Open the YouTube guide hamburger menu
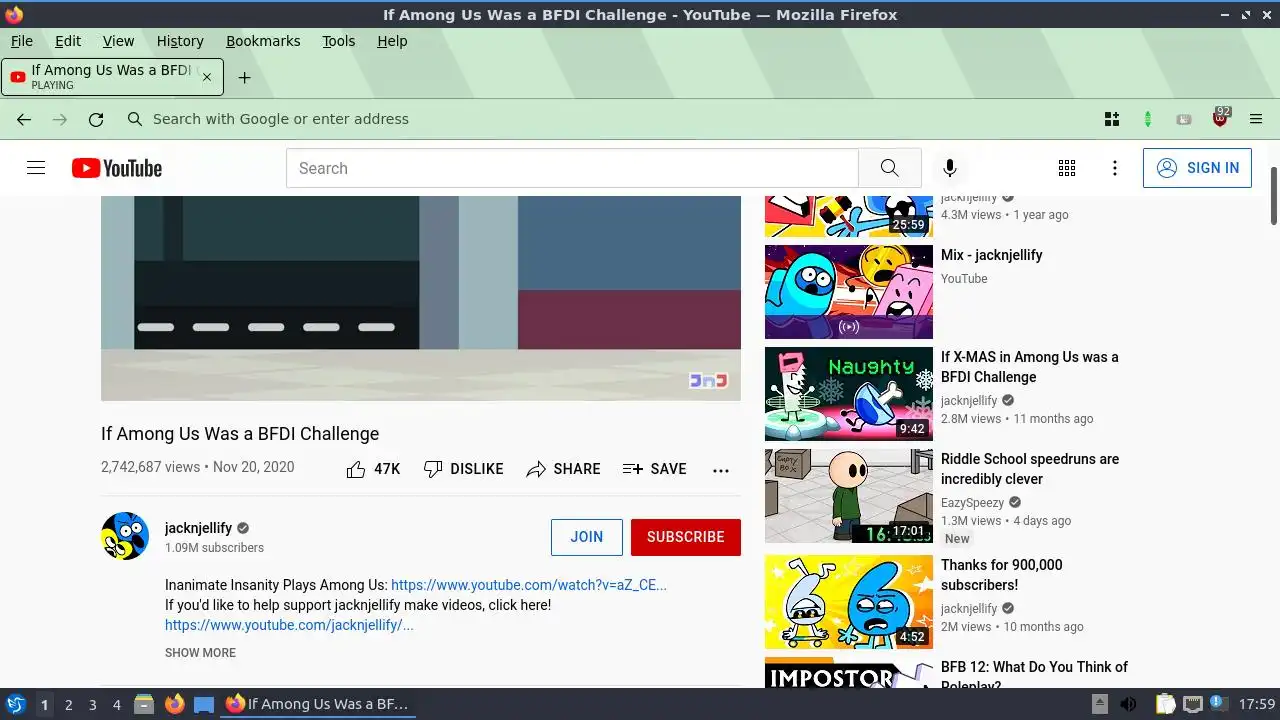This screenshot has height=720, width=1280. 36,168
